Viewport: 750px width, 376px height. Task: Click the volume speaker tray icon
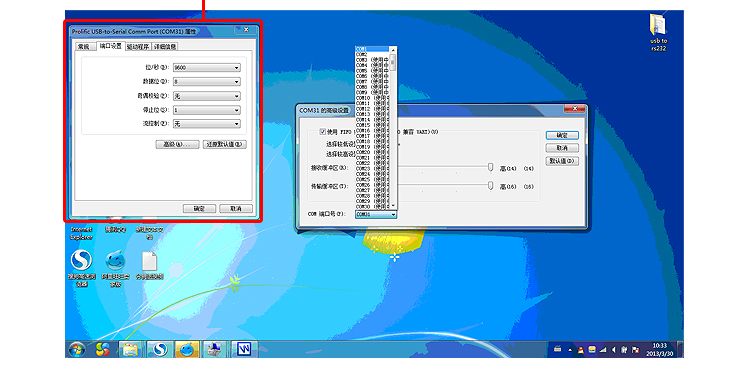coord(614,350)
